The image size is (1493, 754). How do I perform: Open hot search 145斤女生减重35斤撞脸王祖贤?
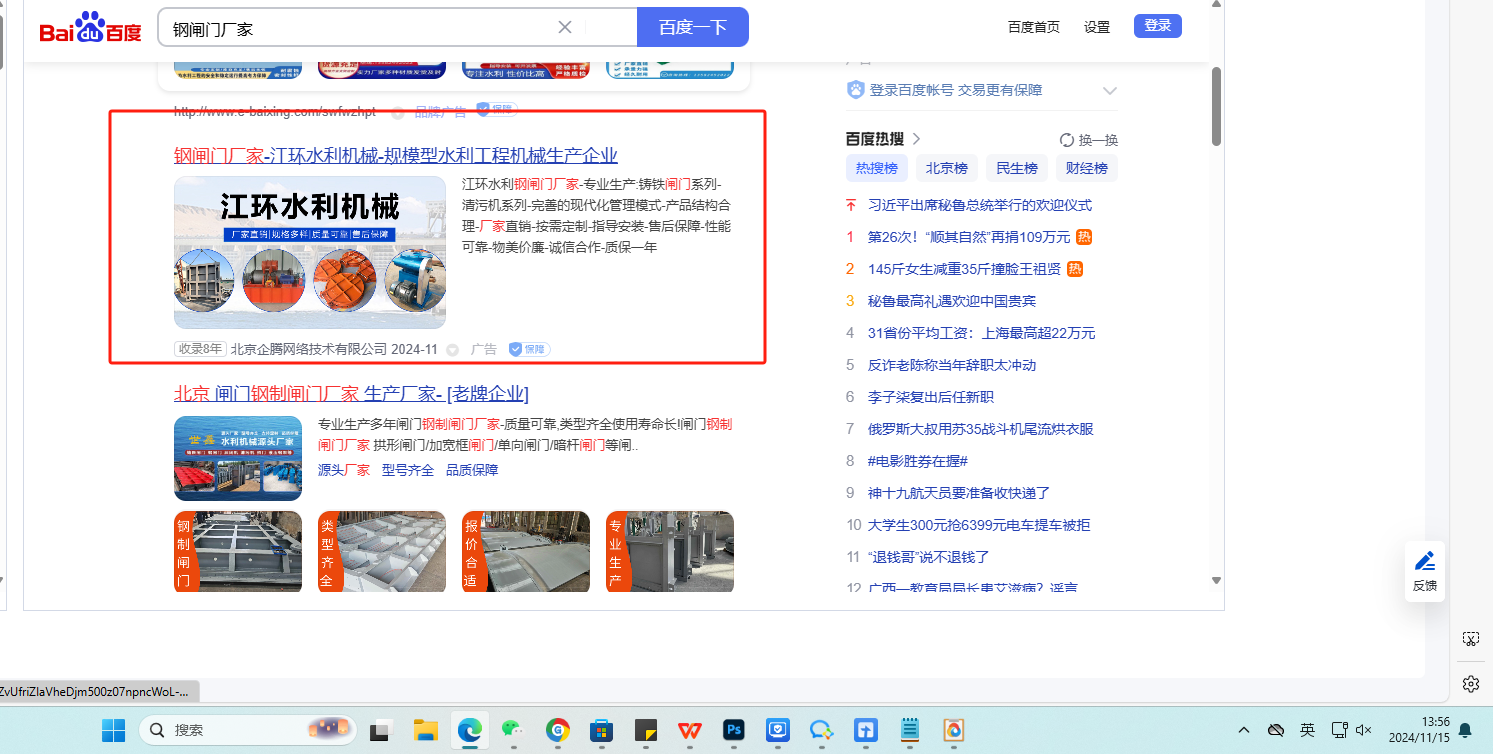964,269
